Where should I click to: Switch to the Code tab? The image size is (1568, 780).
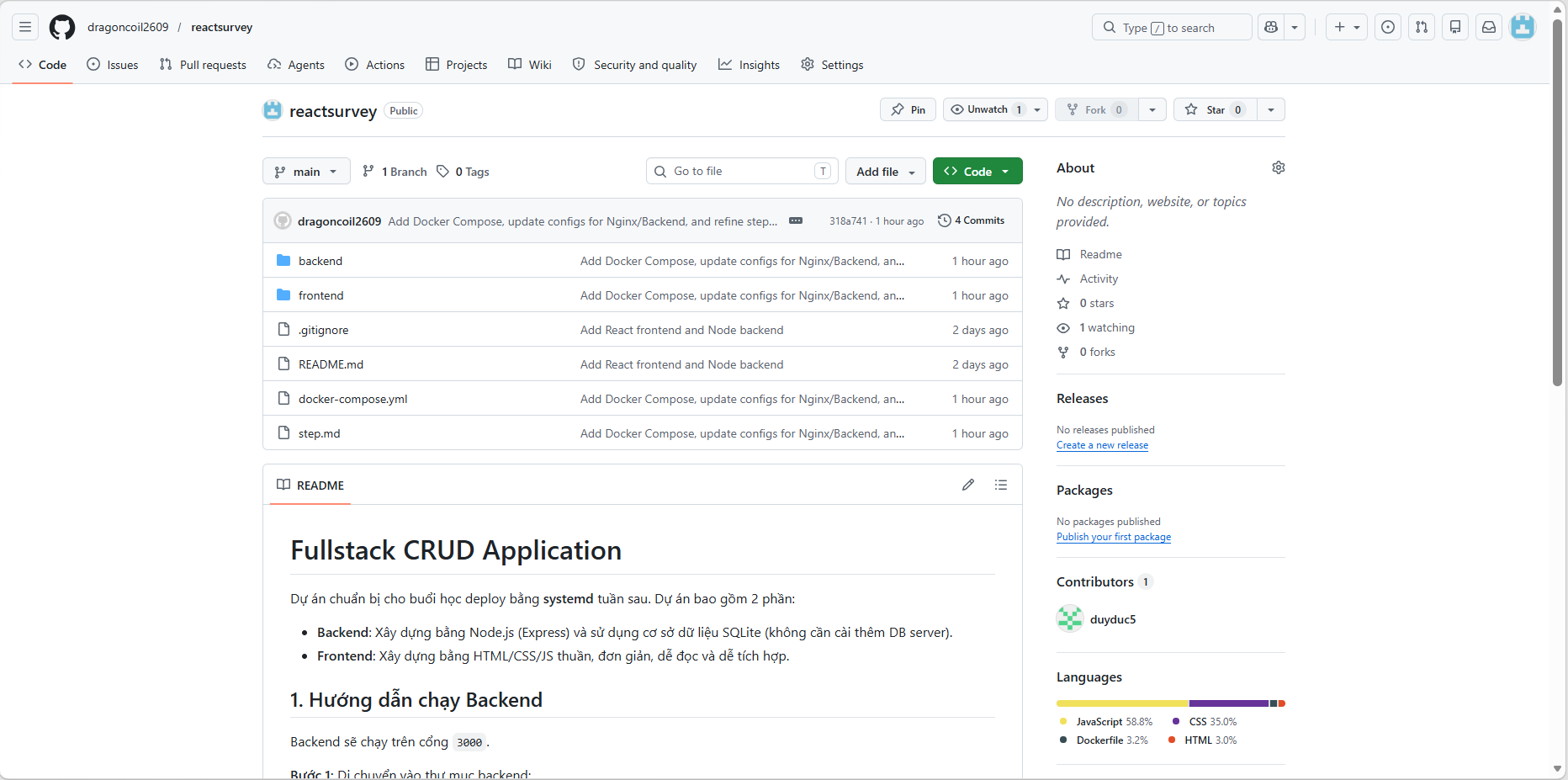(43, 65)
